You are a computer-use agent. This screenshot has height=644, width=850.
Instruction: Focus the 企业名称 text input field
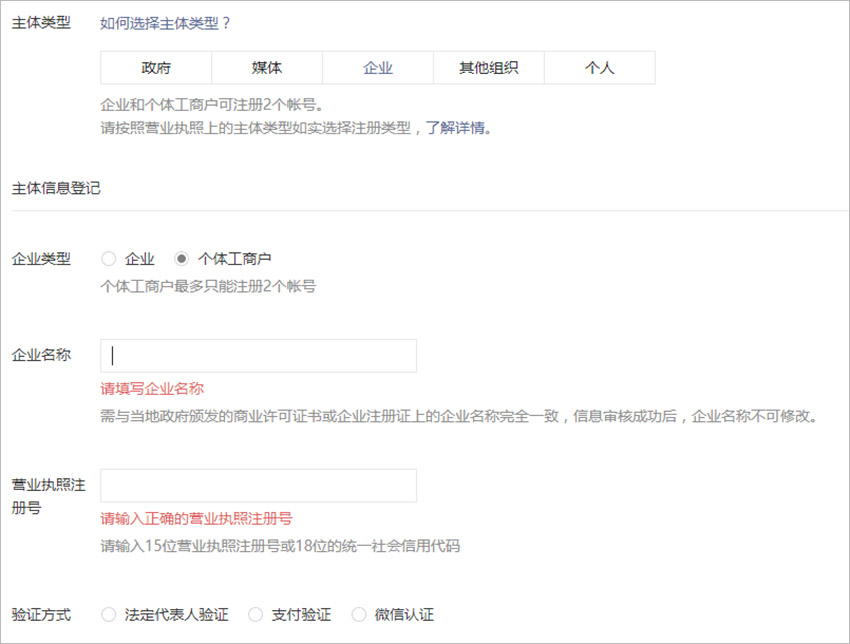[258, 356]
